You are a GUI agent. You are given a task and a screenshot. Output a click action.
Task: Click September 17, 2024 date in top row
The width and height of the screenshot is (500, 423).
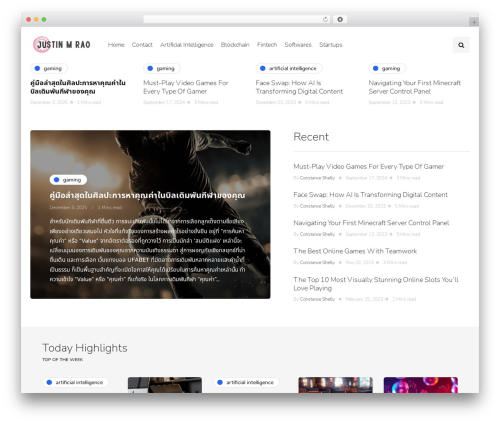tap(164, 102)
